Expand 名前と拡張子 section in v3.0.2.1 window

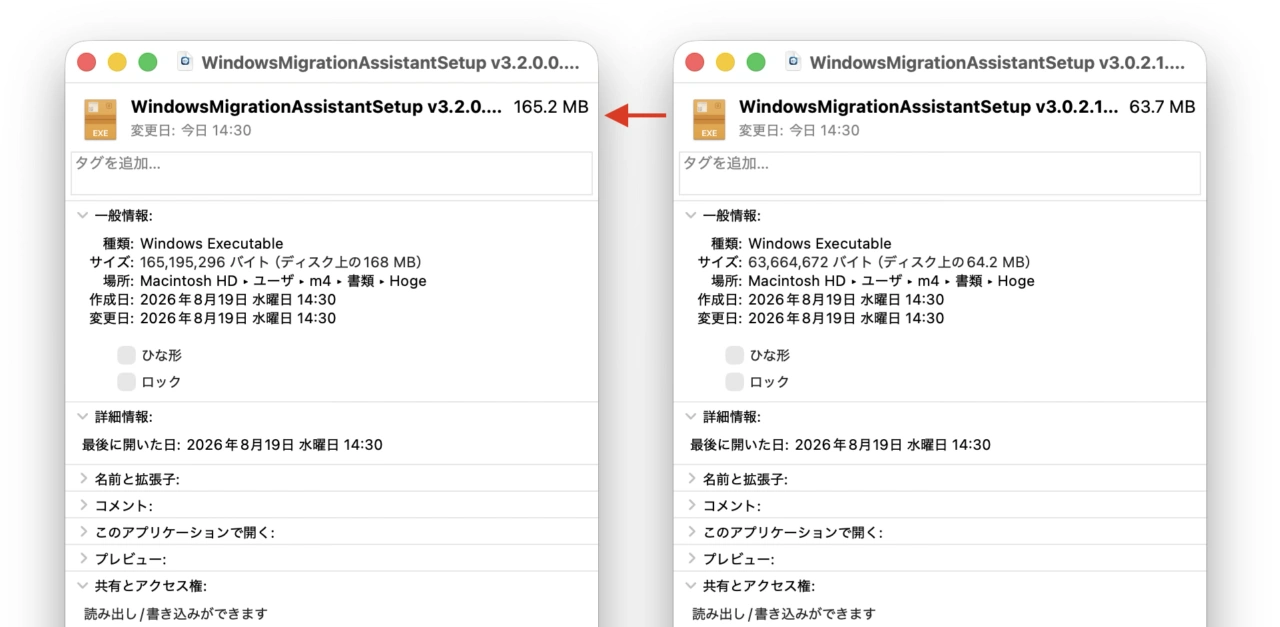click(691, 479)
